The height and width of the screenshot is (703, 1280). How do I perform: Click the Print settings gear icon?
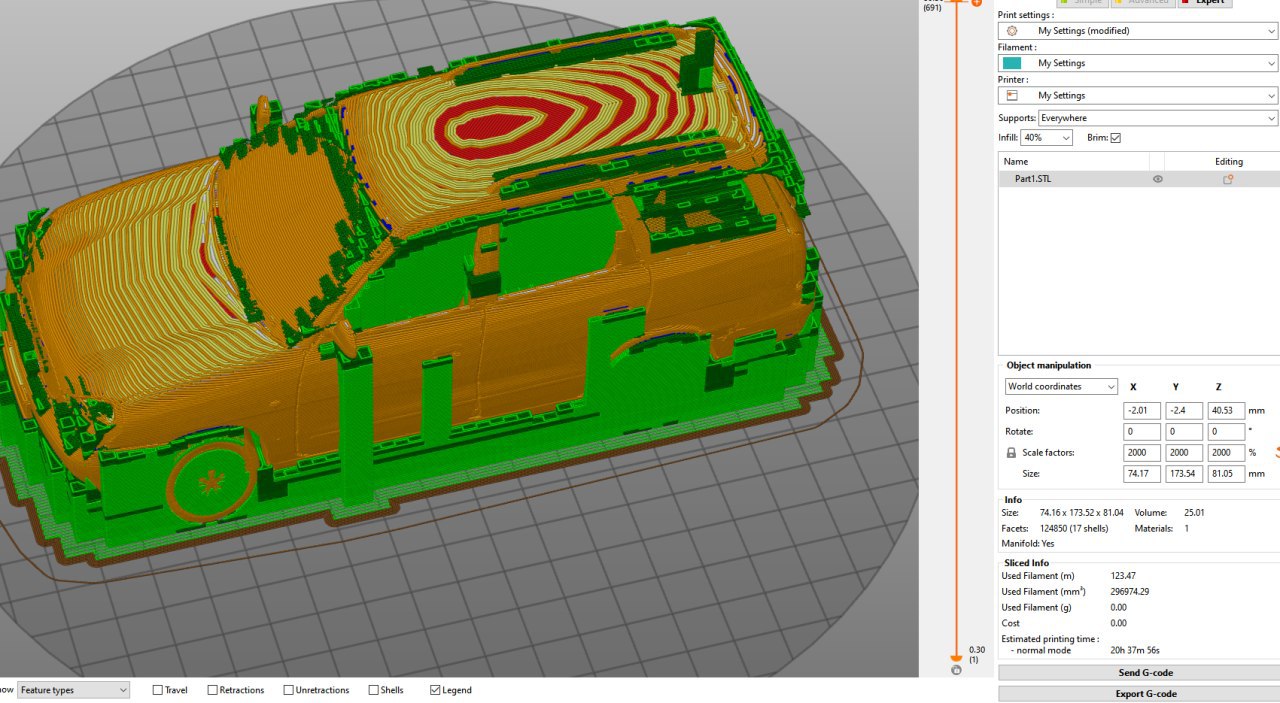[1012, 31]
